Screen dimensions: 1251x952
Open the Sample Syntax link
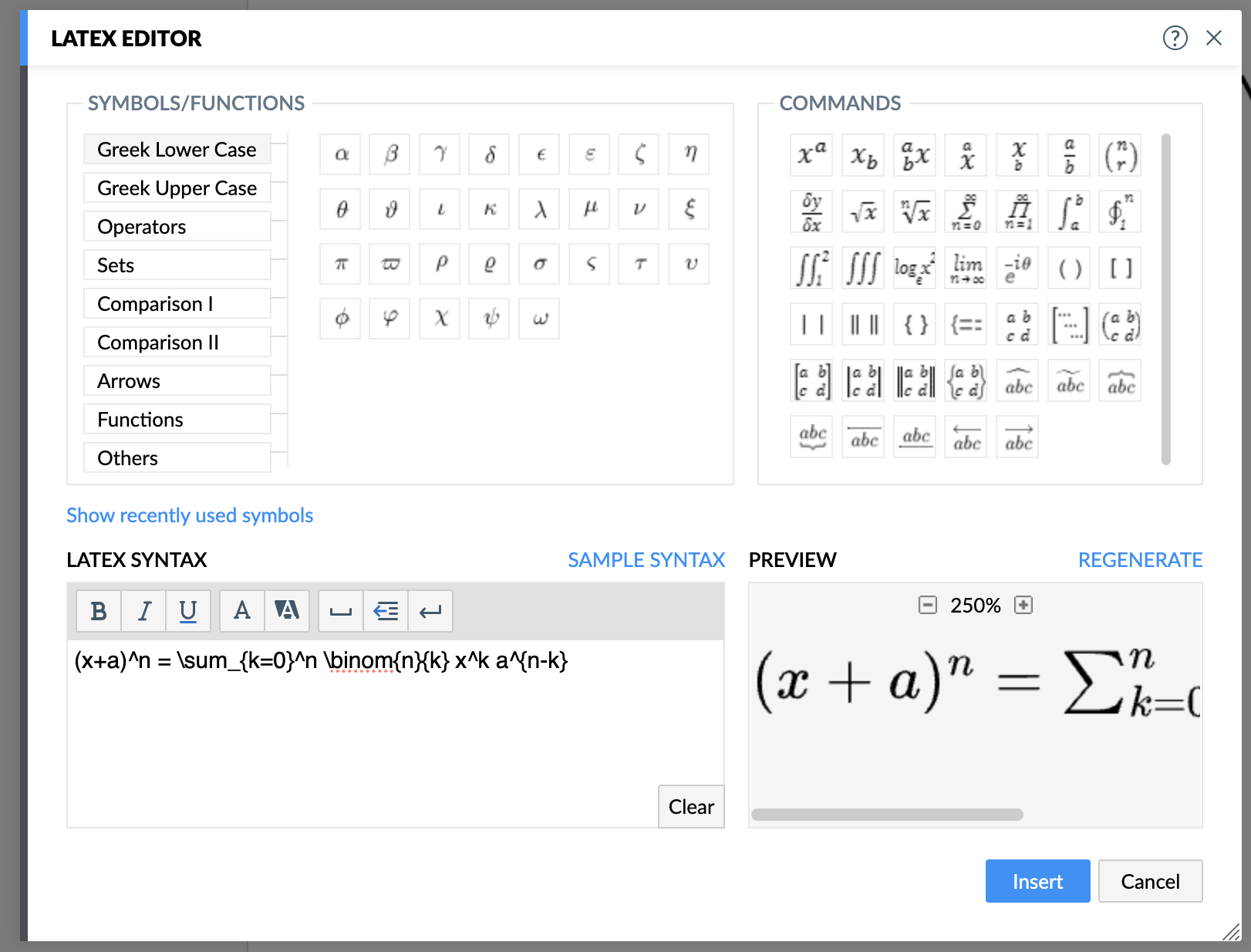coord(646,560)
